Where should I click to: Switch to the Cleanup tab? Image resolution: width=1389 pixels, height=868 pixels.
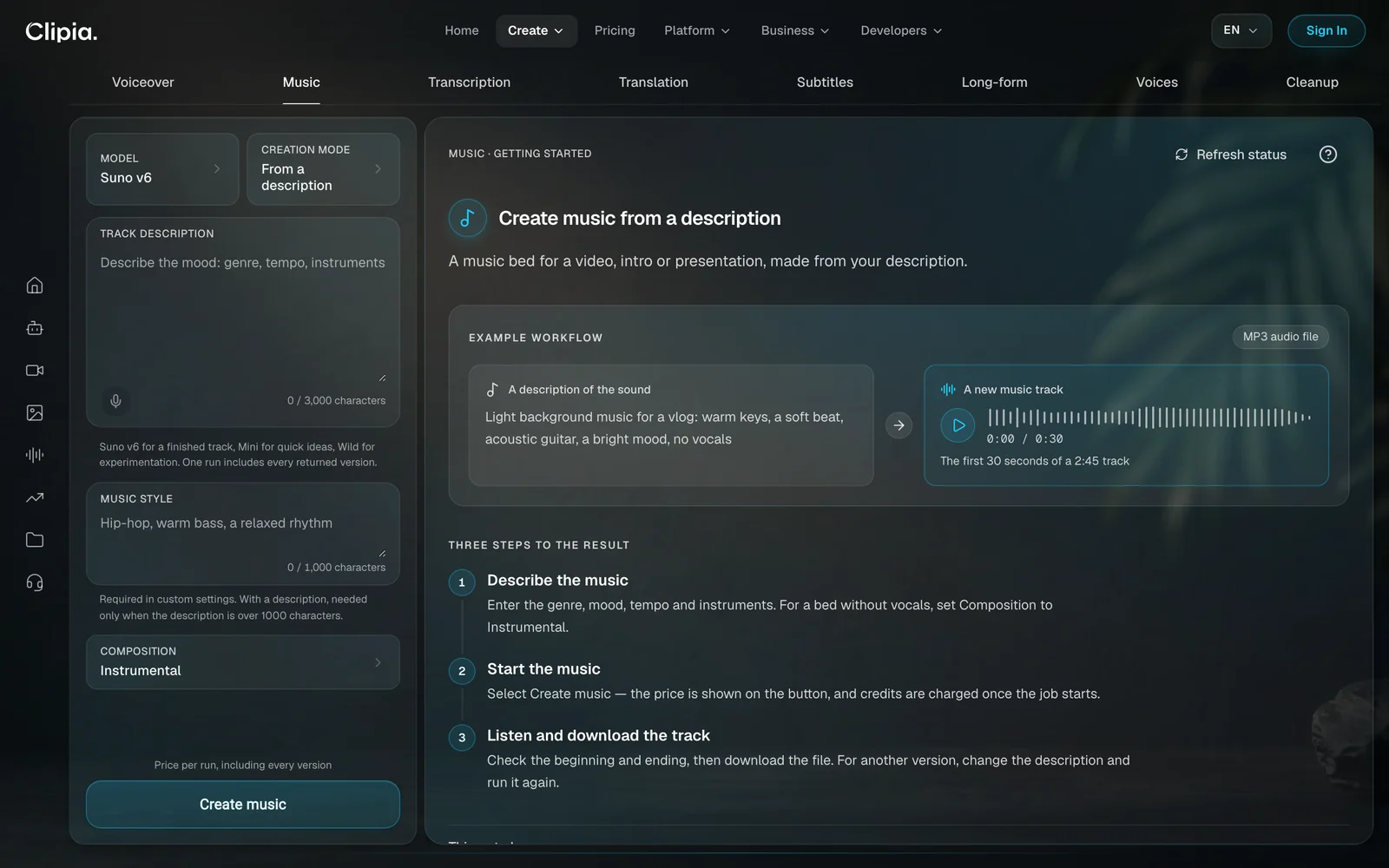tap(1312, 82)
